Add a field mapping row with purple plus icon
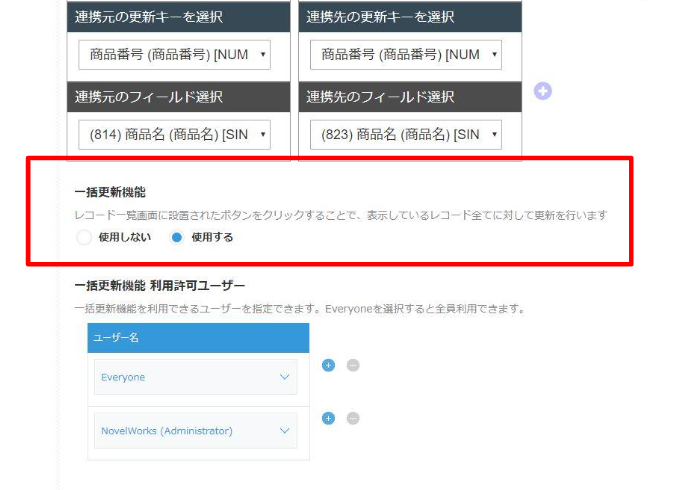Image resolution: width=690 pixels, height=490 pixels. pyautogui.click(x=543, y=91)
